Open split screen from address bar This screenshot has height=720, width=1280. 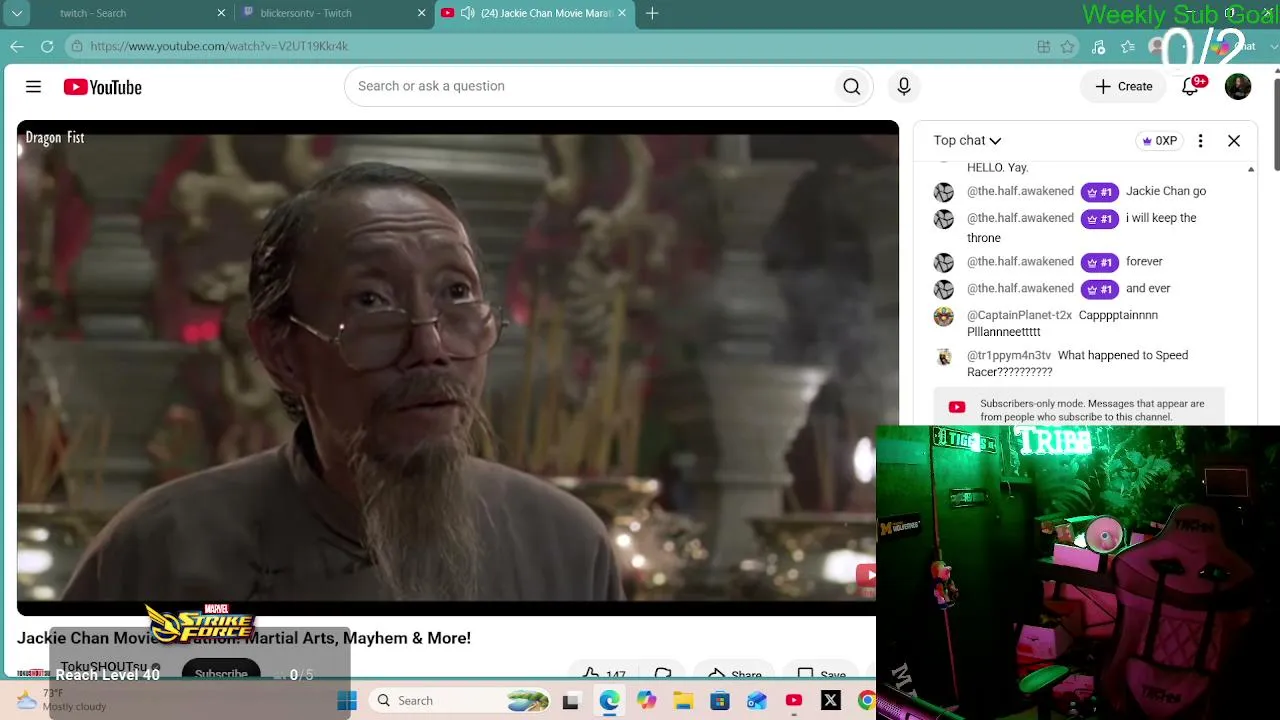tap(1044, 46)
